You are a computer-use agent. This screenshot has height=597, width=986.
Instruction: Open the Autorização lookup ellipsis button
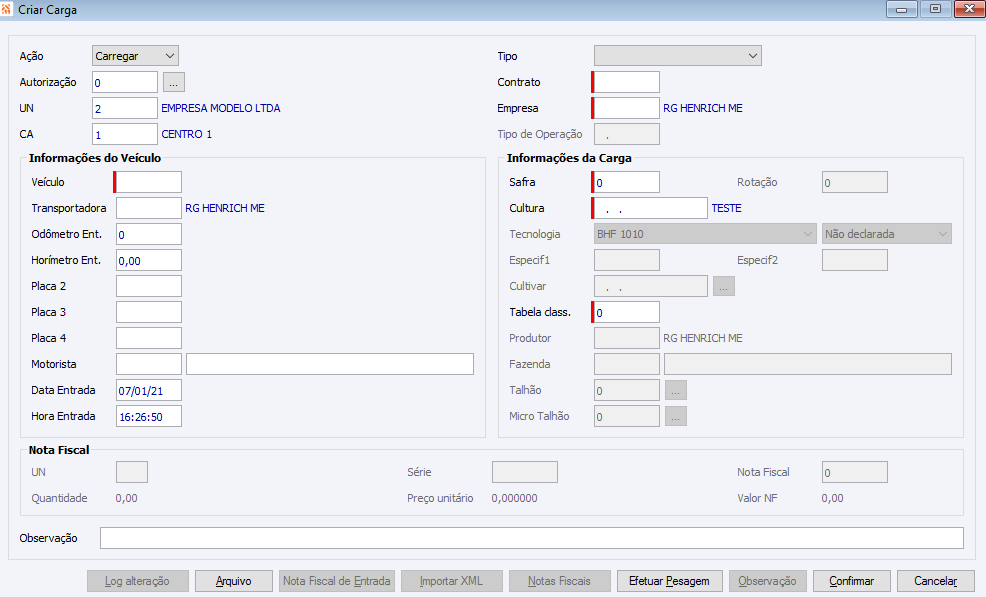coord(174,82)
